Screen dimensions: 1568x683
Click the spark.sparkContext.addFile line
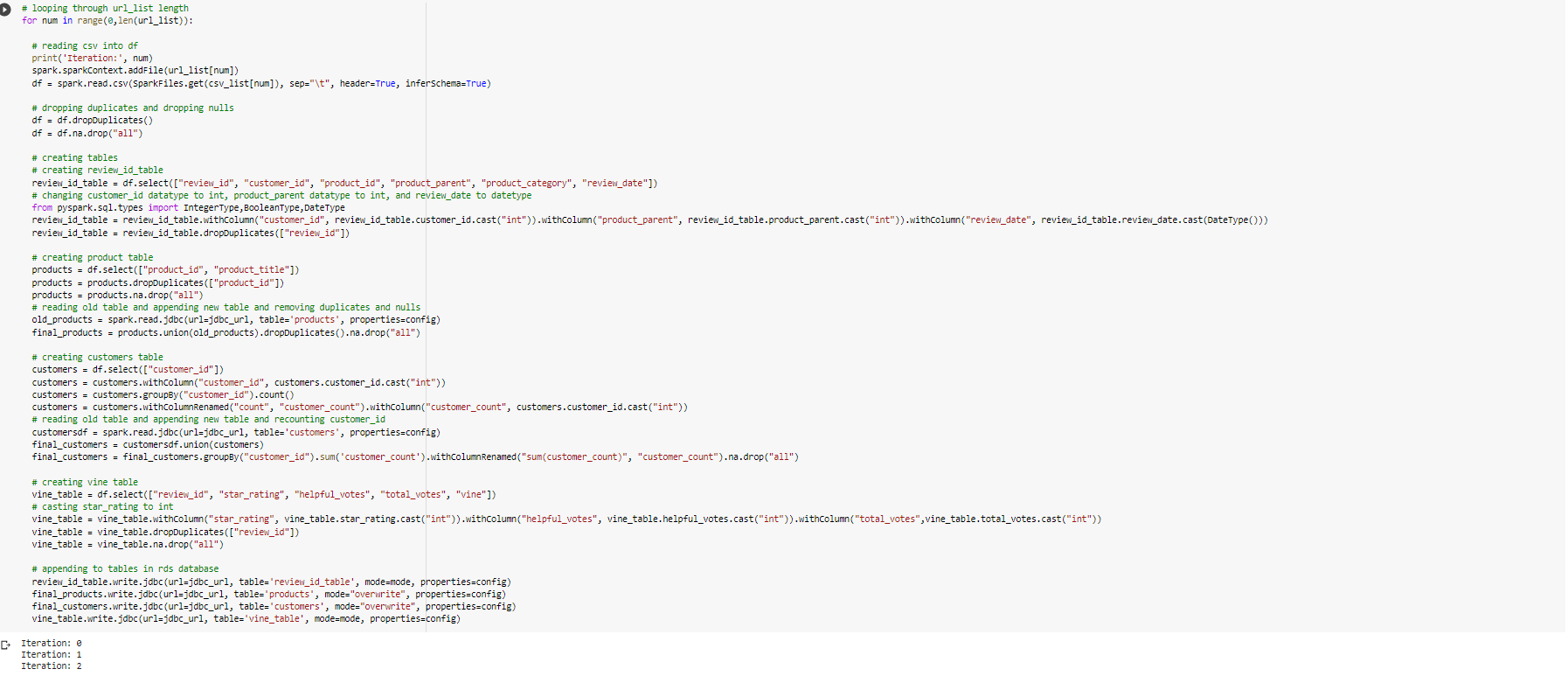pyautogui.click(x=135, y=71)
